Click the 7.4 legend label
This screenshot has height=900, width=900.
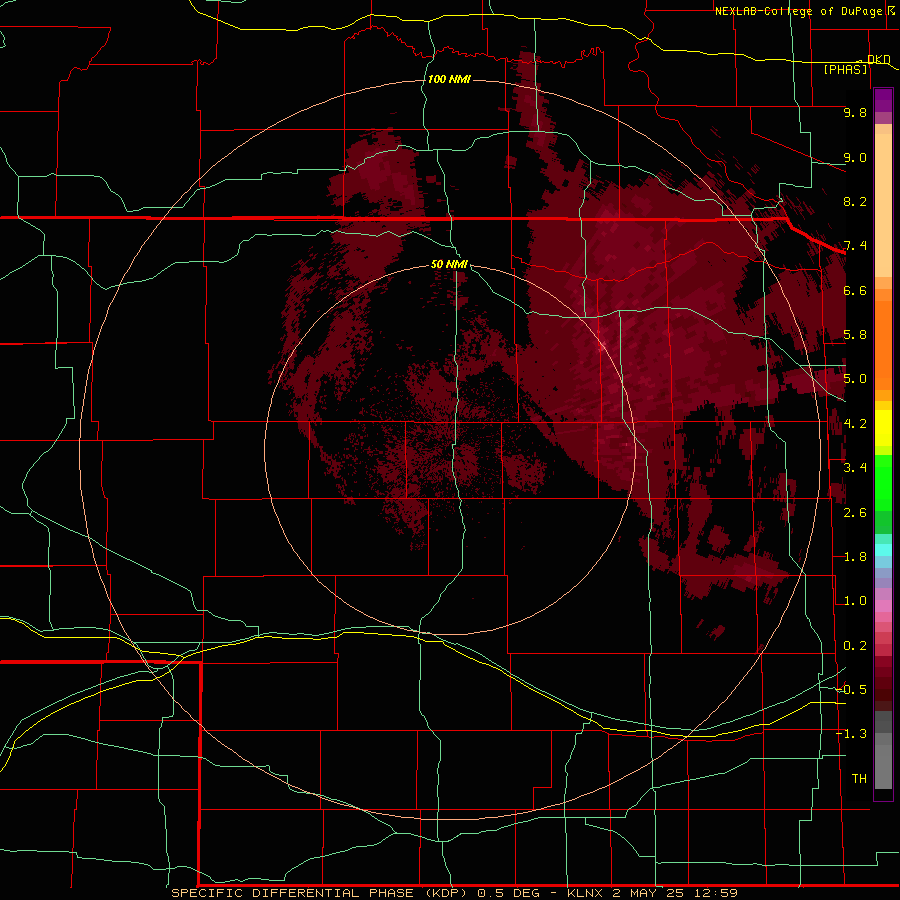coord(855,246)
